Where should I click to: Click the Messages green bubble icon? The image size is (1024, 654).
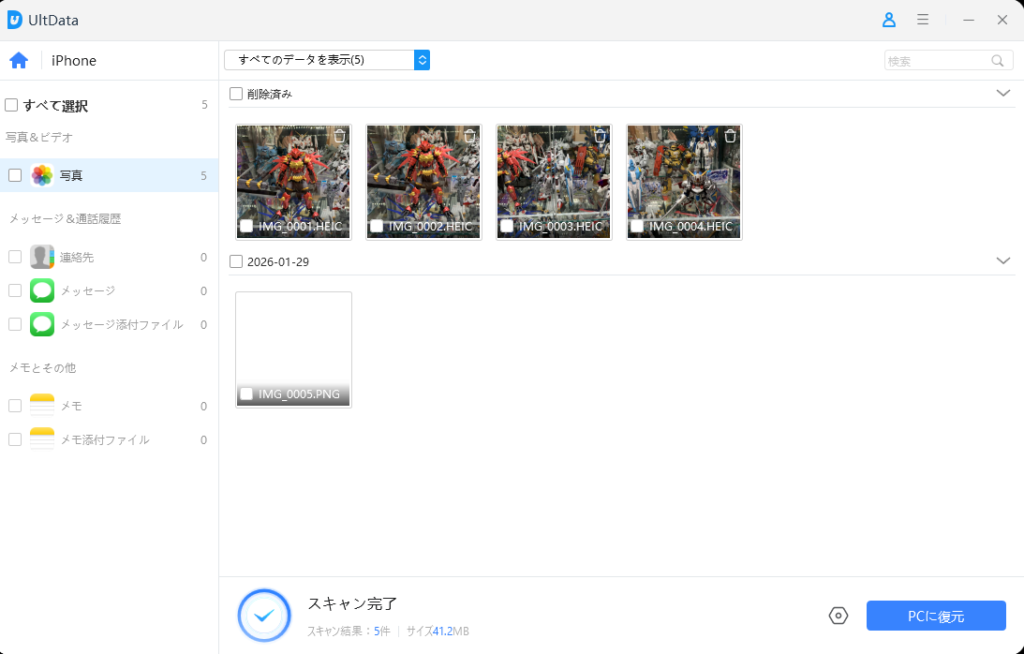[x=42, y=291]
